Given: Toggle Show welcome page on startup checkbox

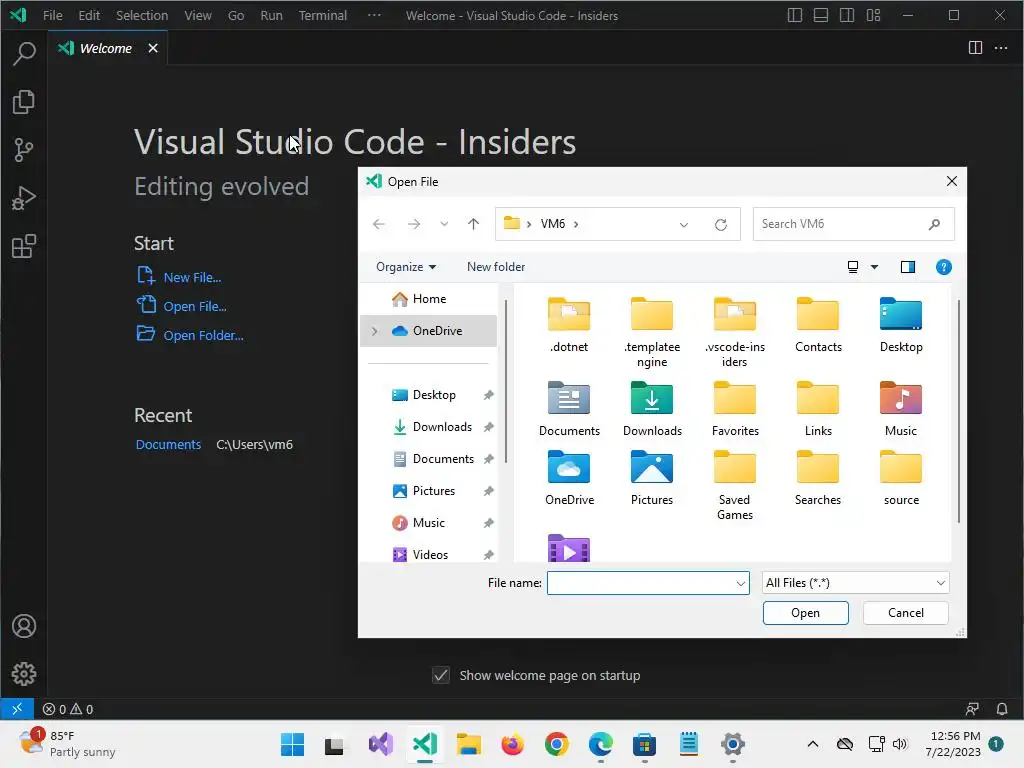Looking at the screenshot, I should tap(441, 675).
